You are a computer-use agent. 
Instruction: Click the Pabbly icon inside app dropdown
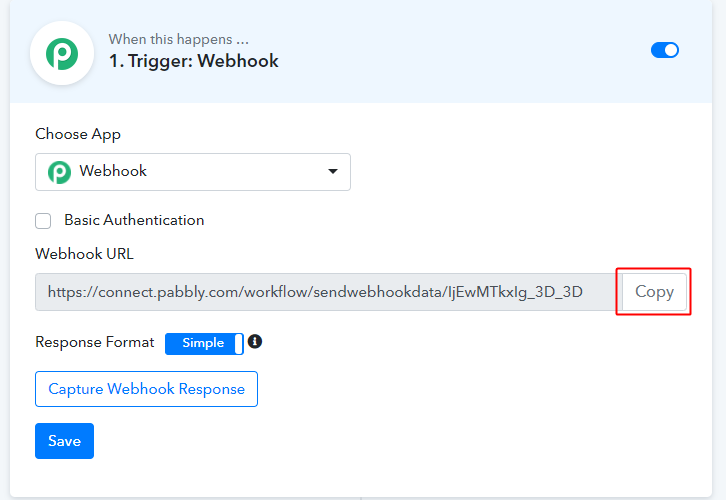(x=59, y=172)
